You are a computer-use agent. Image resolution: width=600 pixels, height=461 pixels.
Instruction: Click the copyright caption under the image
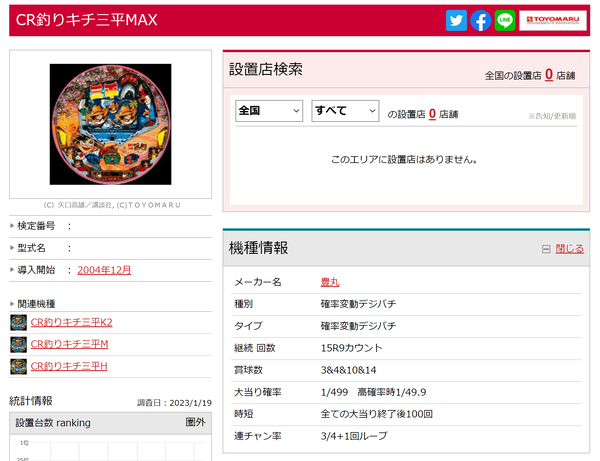pos(112,205)
